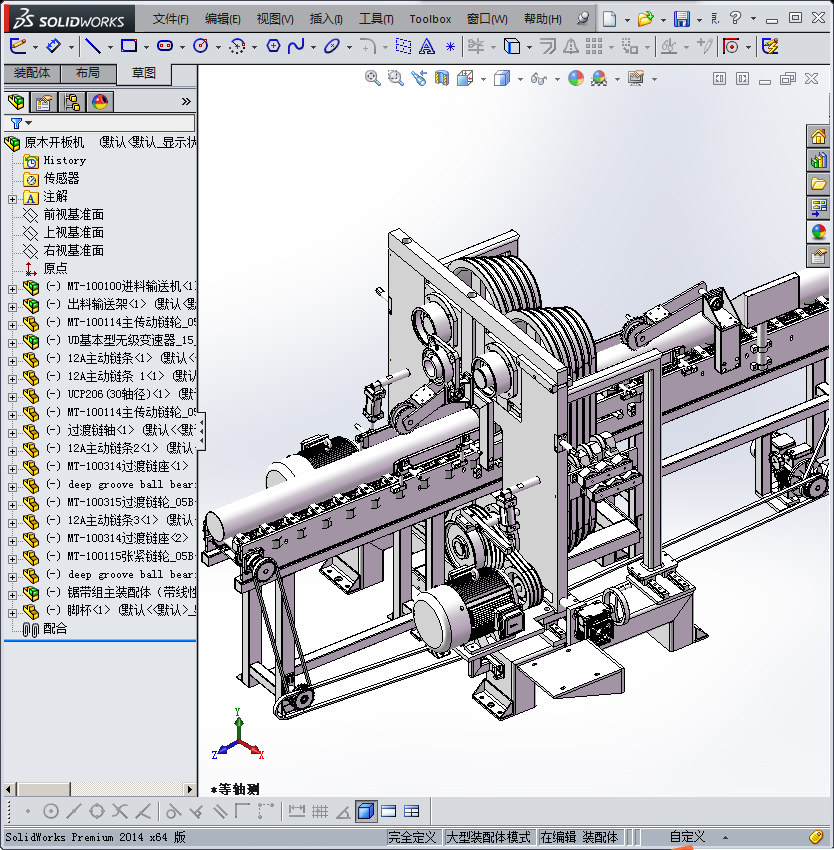Screen dimensions: 834x850
Task: Expand the hidden manager tabs chevron
Action: 187,101
